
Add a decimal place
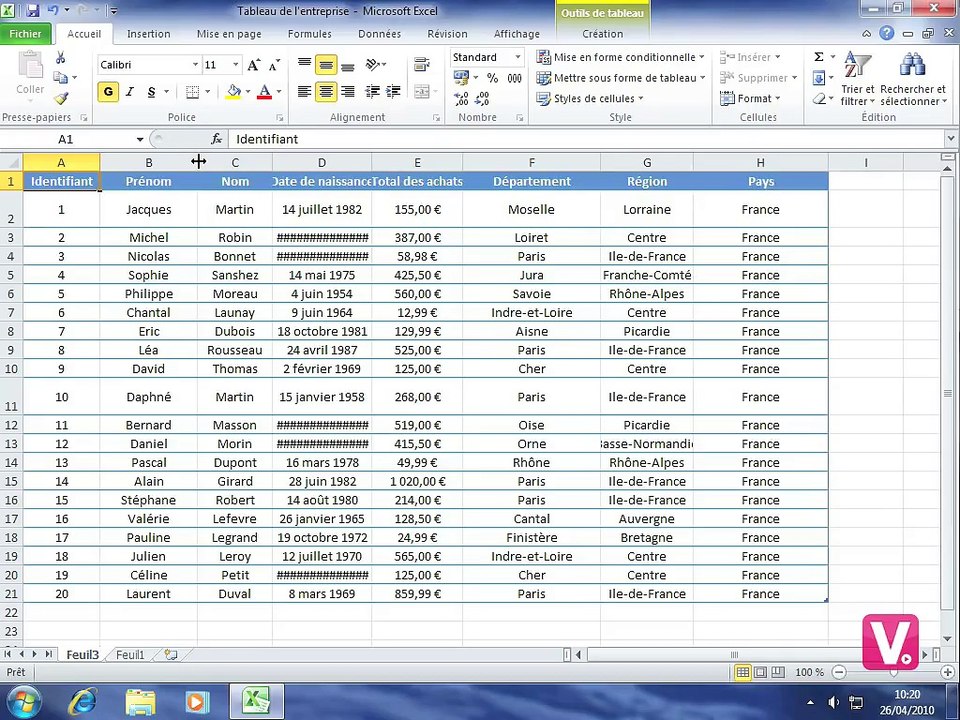tap(461, 98)
